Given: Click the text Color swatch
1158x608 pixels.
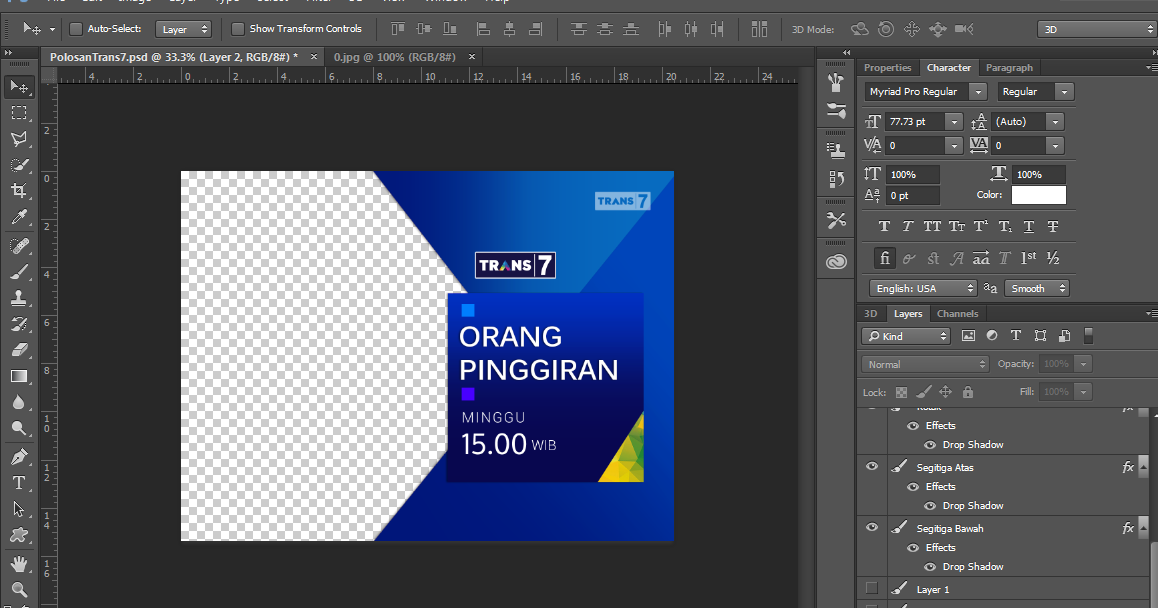Looking at the screenshot, I should pyautogui.click(x=1038, y=195).
